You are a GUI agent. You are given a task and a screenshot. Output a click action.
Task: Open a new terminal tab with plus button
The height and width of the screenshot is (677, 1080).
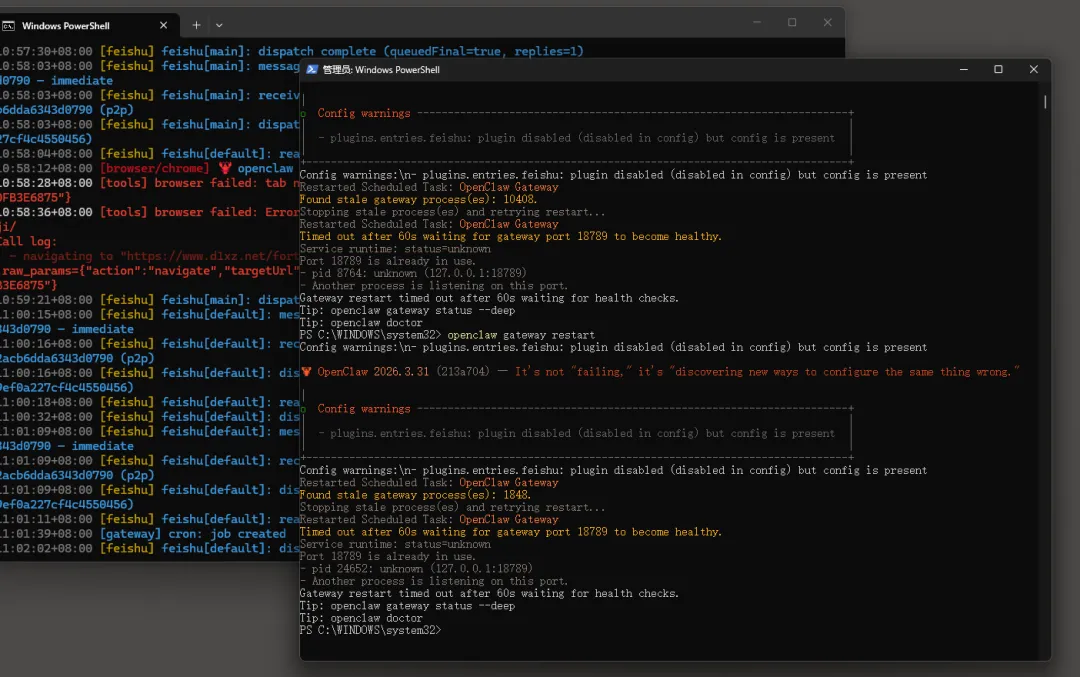click(196, 25)
